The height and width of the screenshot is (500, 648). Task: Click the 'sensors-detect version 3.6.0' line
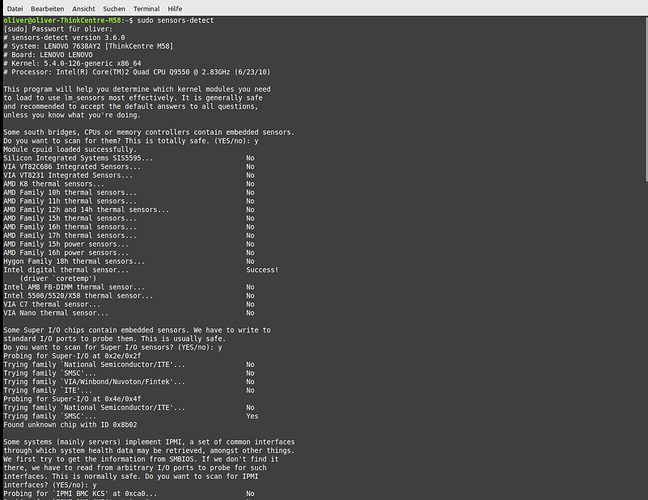click(x=64, y=38)
